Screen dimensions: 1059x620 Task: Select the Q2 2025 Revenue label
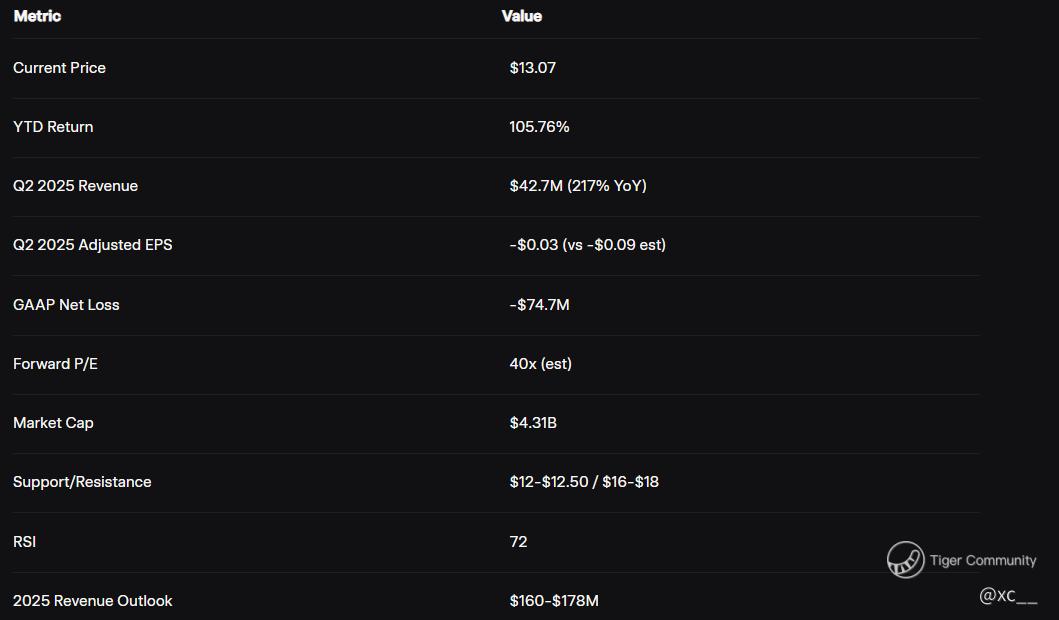(x=75, y=186)
